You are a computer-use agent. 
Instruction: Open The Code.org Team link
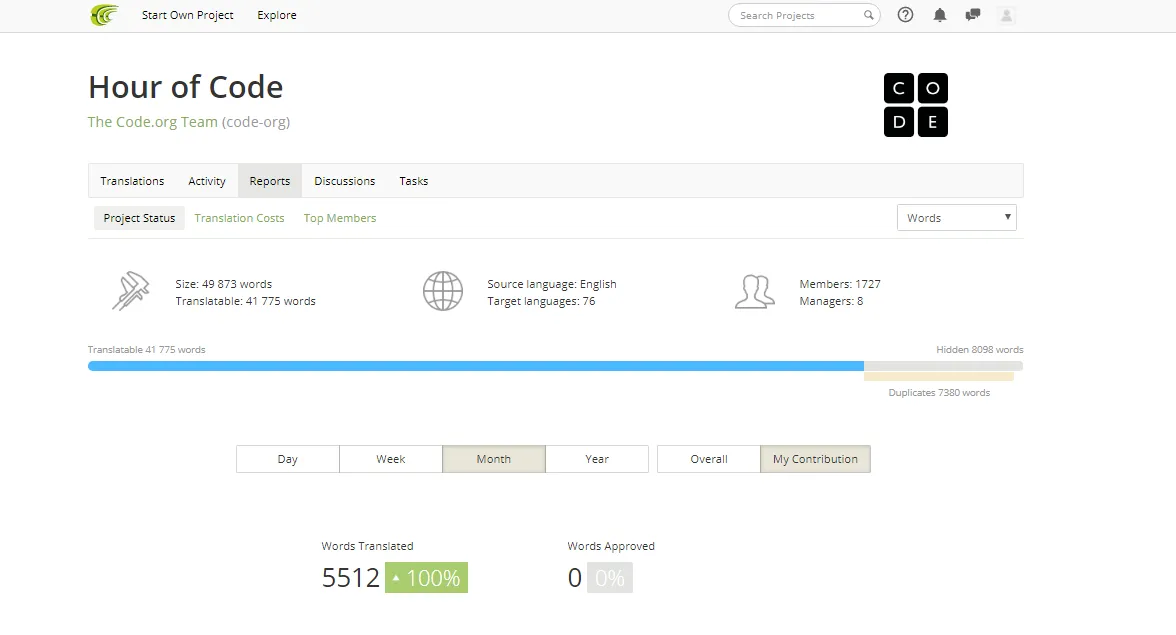coord(152,122)
